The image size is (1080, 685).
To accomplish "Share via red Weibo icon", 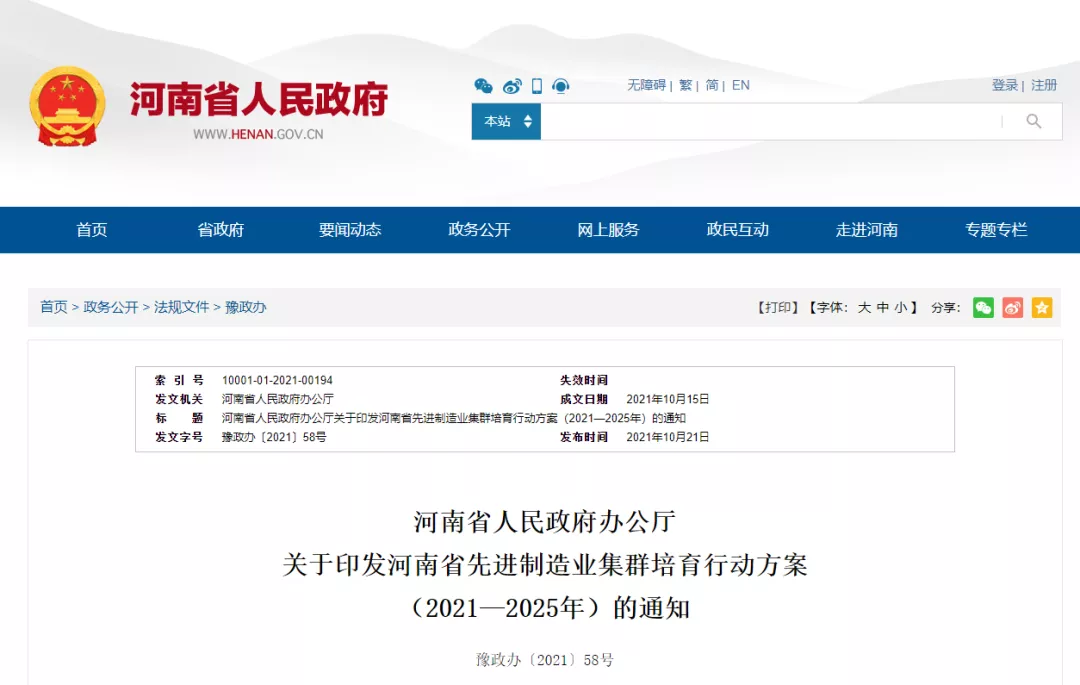I will [x=1012, y=307].
